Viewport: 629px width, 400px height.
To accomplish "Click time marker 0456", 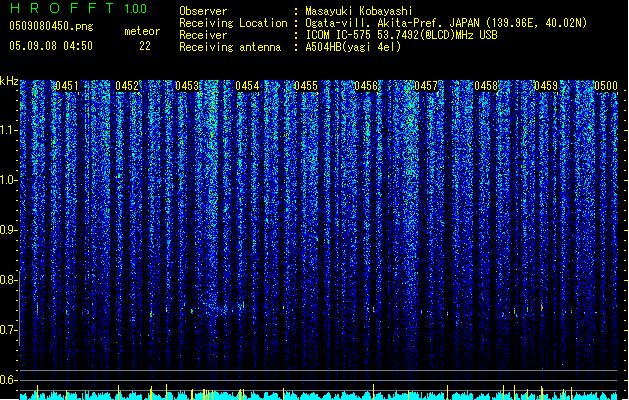I will 366,86.
